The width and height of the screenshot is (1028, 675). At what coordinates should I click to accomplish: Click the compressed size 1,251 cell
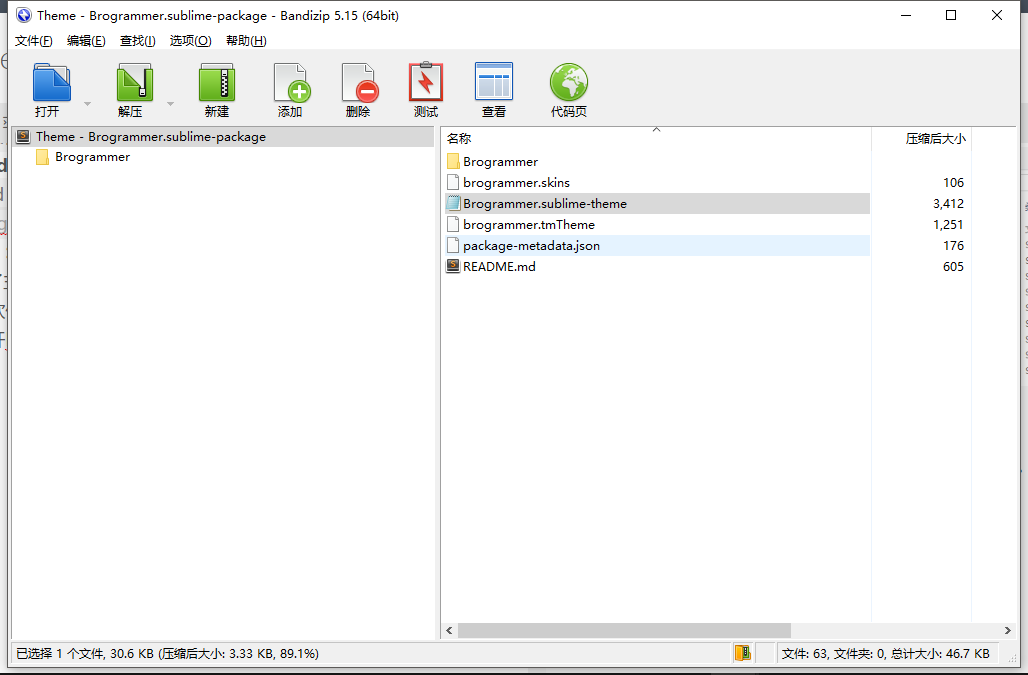click(948, 224)
